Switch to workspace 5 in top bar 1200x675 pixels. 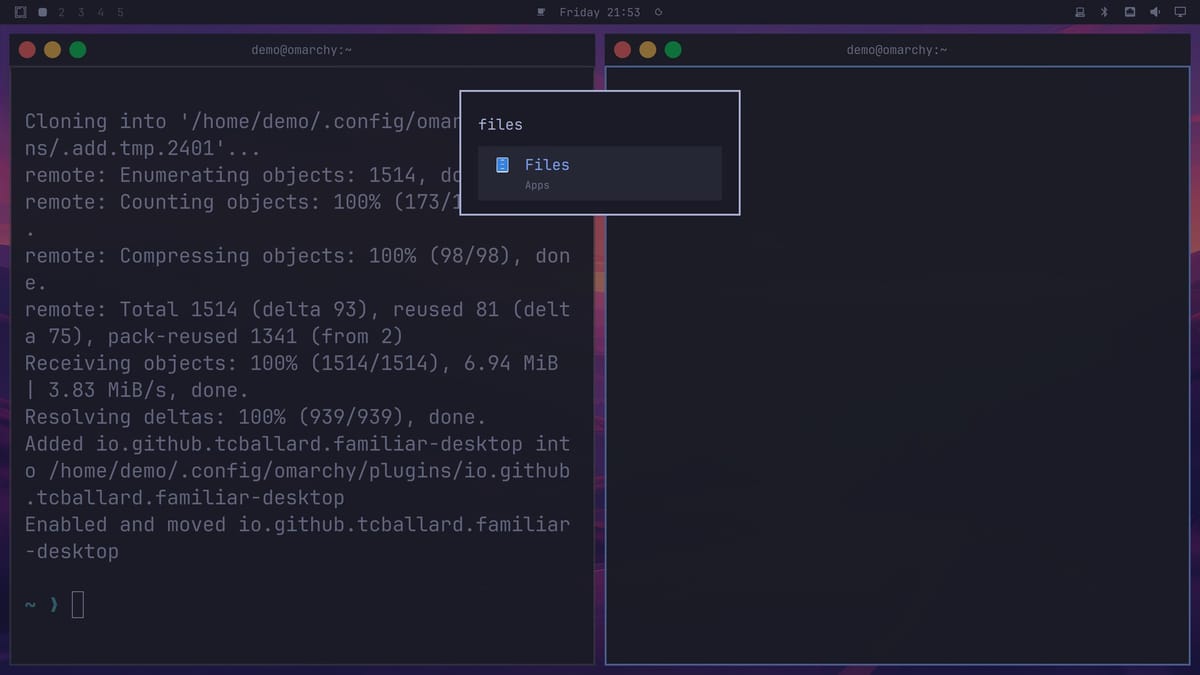(x=120, y=12)
